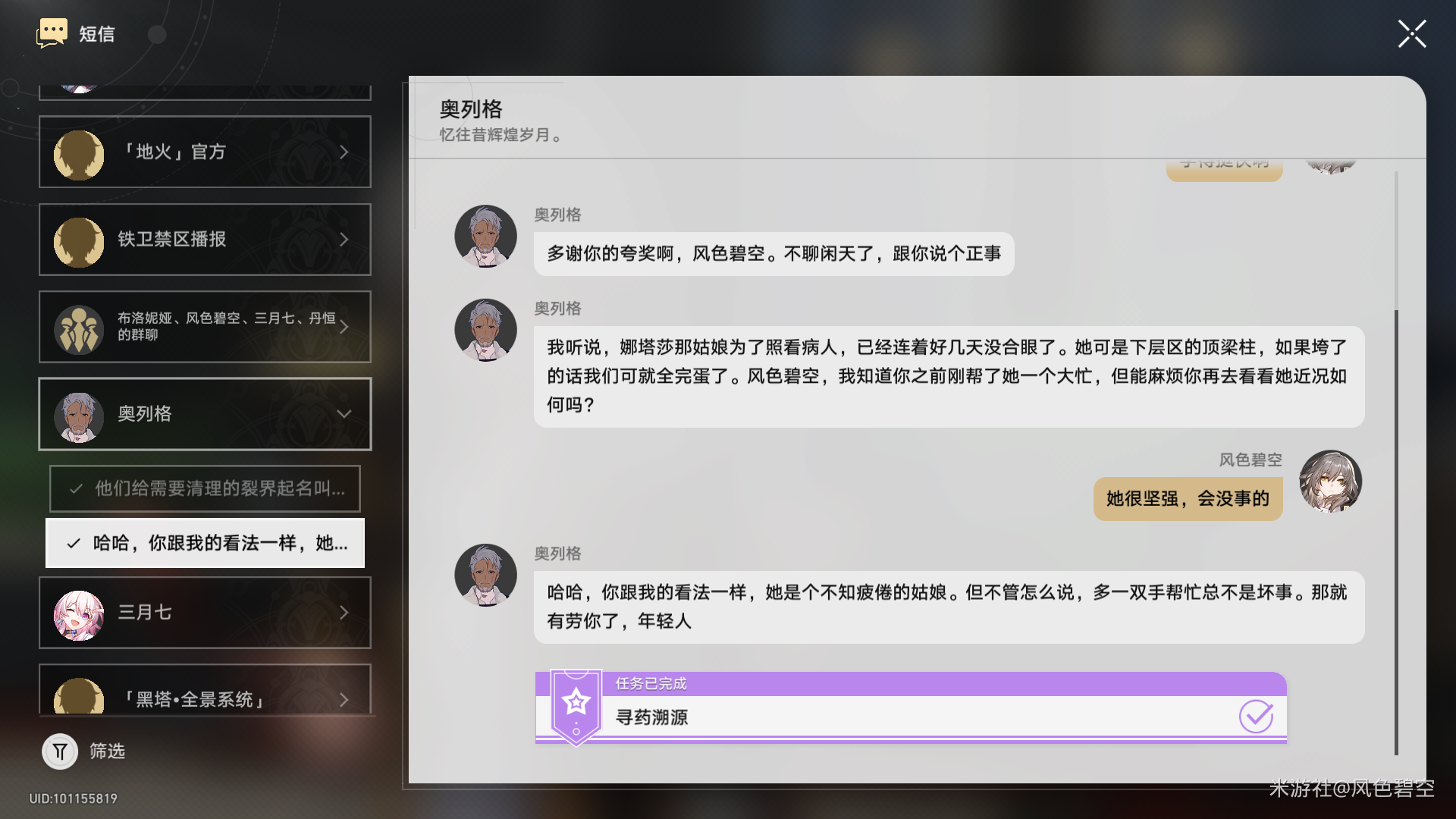
Task: Click 奥列格 avatar beside 哈哈 message
Action: (x=485, y=575)
